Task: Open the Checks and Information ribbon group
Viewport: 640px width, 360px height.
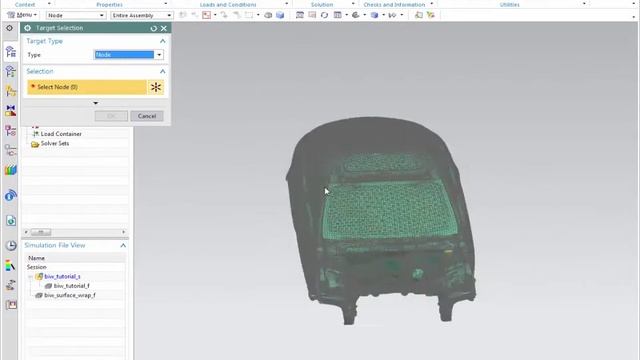Action: click(394, 4)
